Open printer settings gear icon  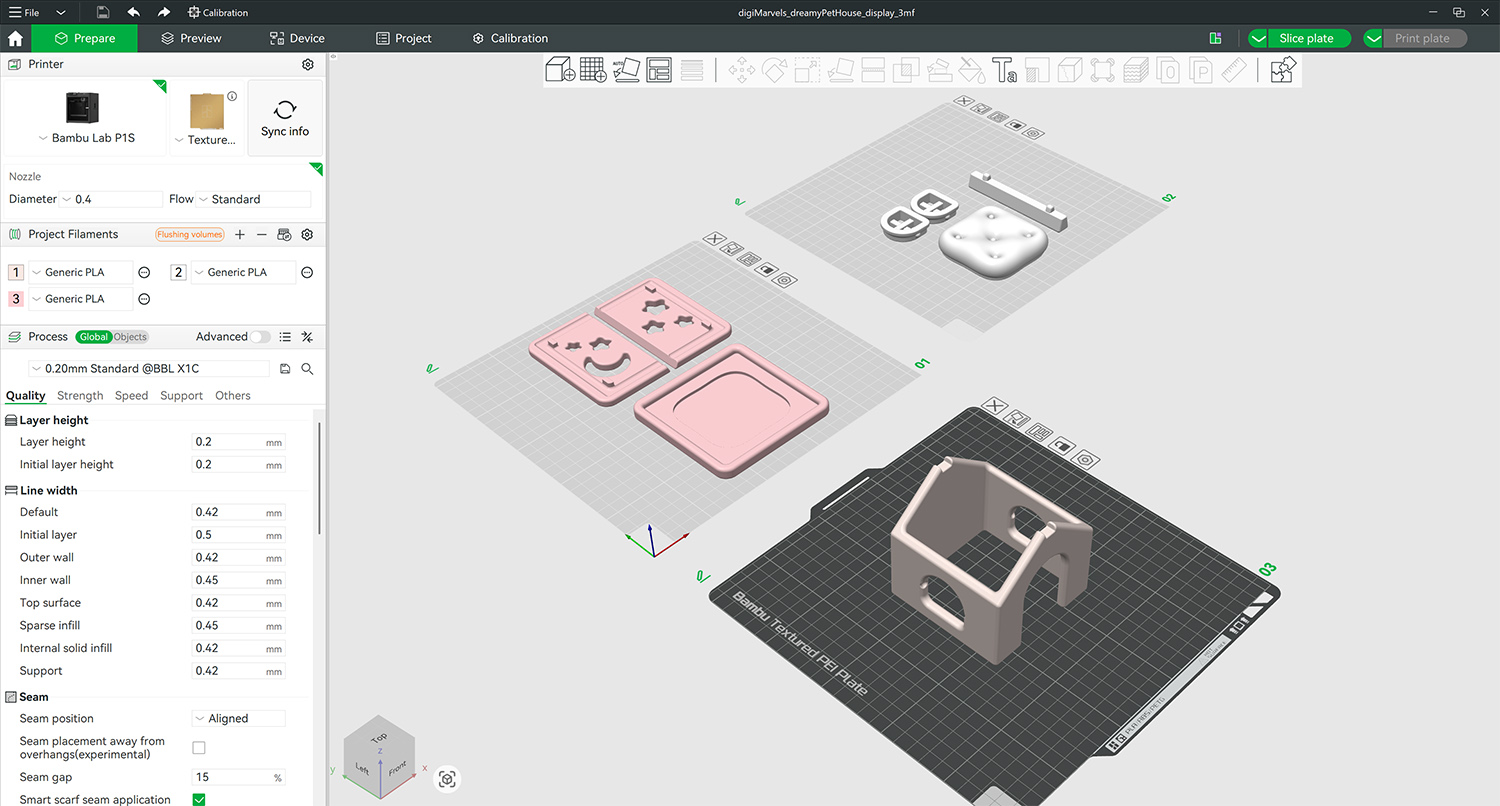coord(308,64)
